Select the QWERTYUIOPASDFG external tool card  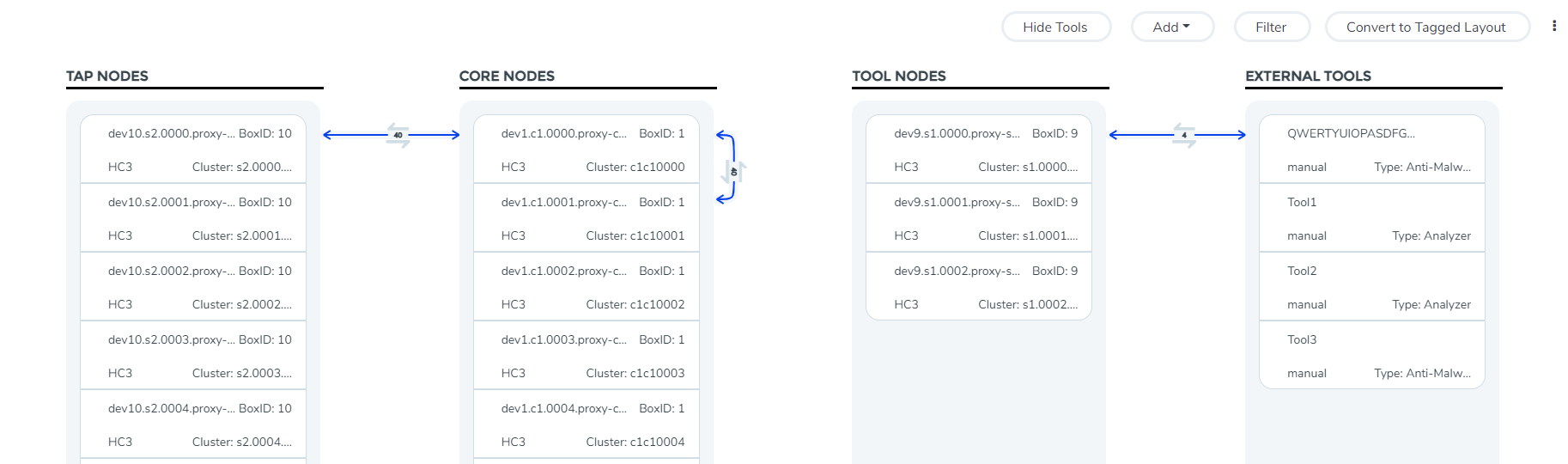(x=1372, y=150)
